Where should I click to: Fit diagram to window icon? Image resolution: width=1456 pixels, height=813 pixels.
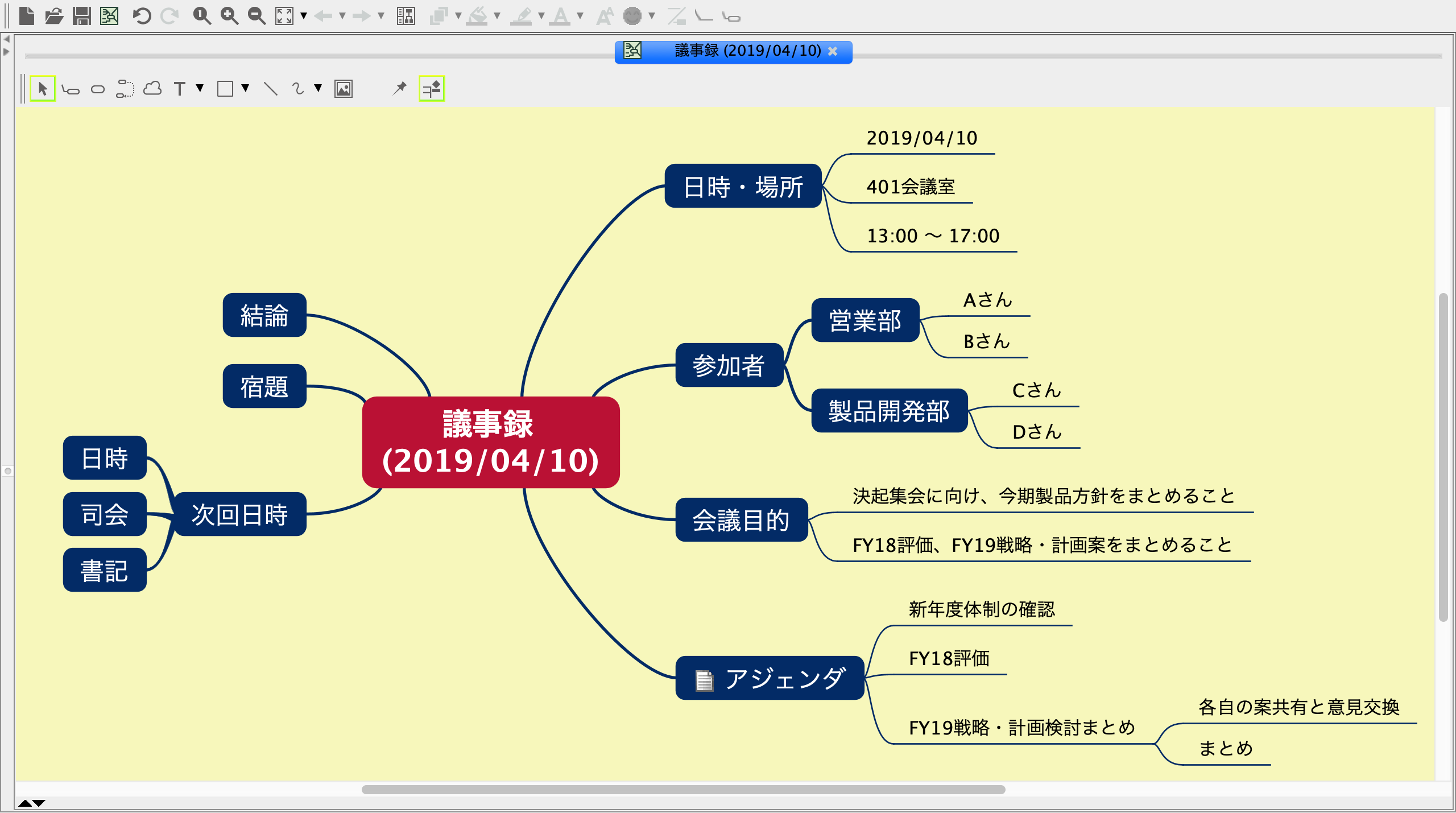284,16
